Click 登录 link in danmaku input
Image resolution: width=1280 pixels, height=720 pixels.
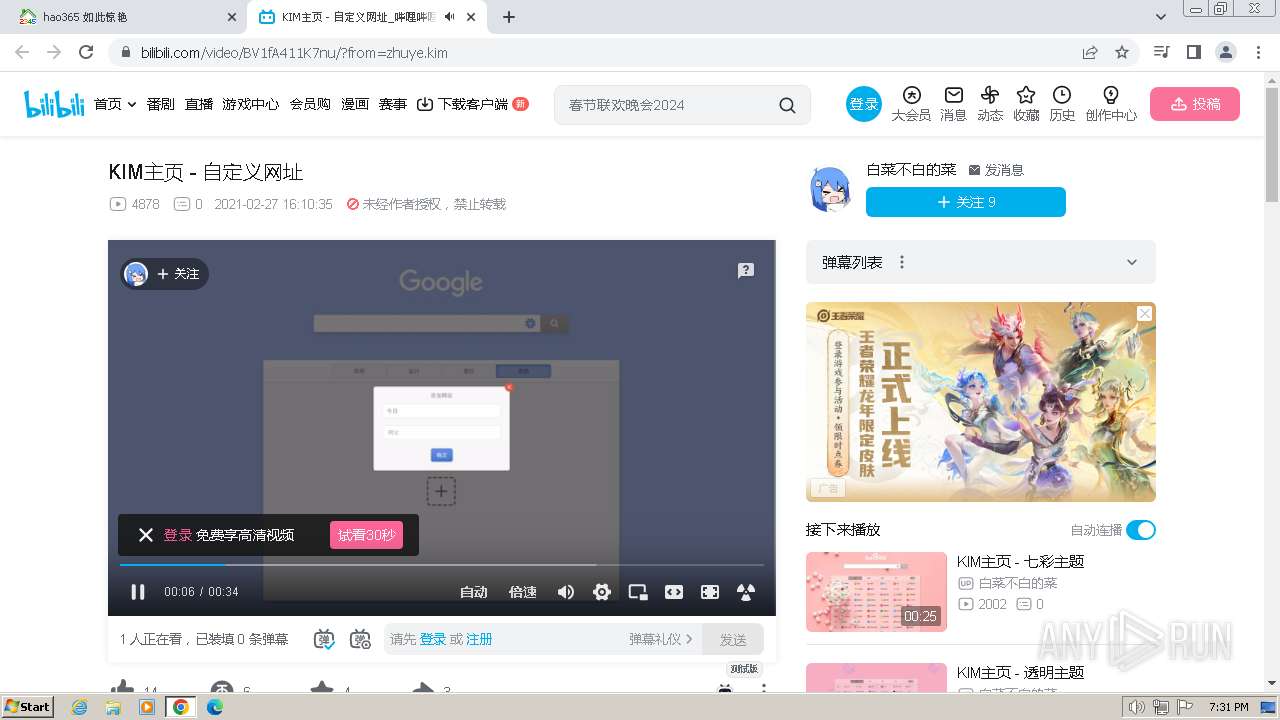tap(433, 639)
